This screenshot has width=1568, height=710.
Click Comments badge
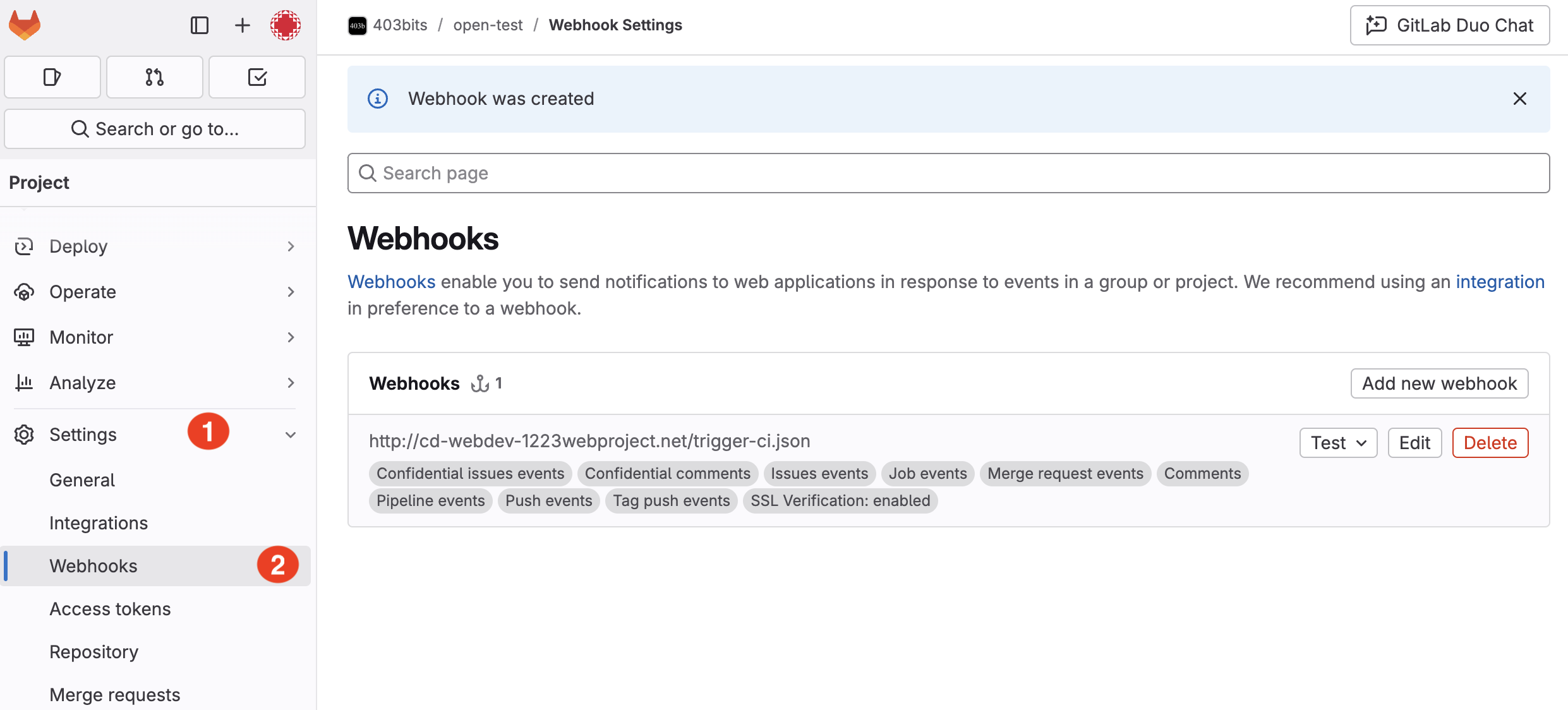(1202, 474)
